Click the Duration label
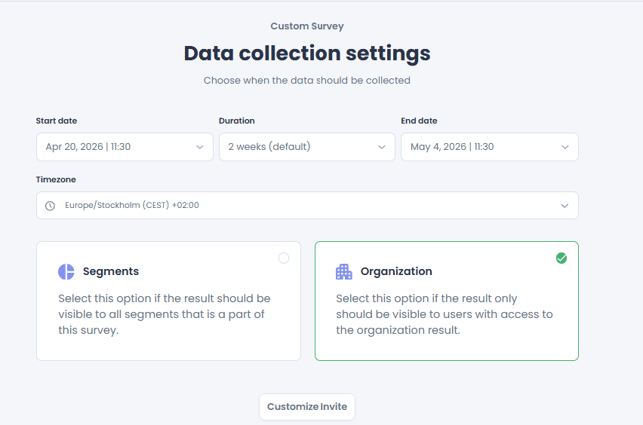 237,121
